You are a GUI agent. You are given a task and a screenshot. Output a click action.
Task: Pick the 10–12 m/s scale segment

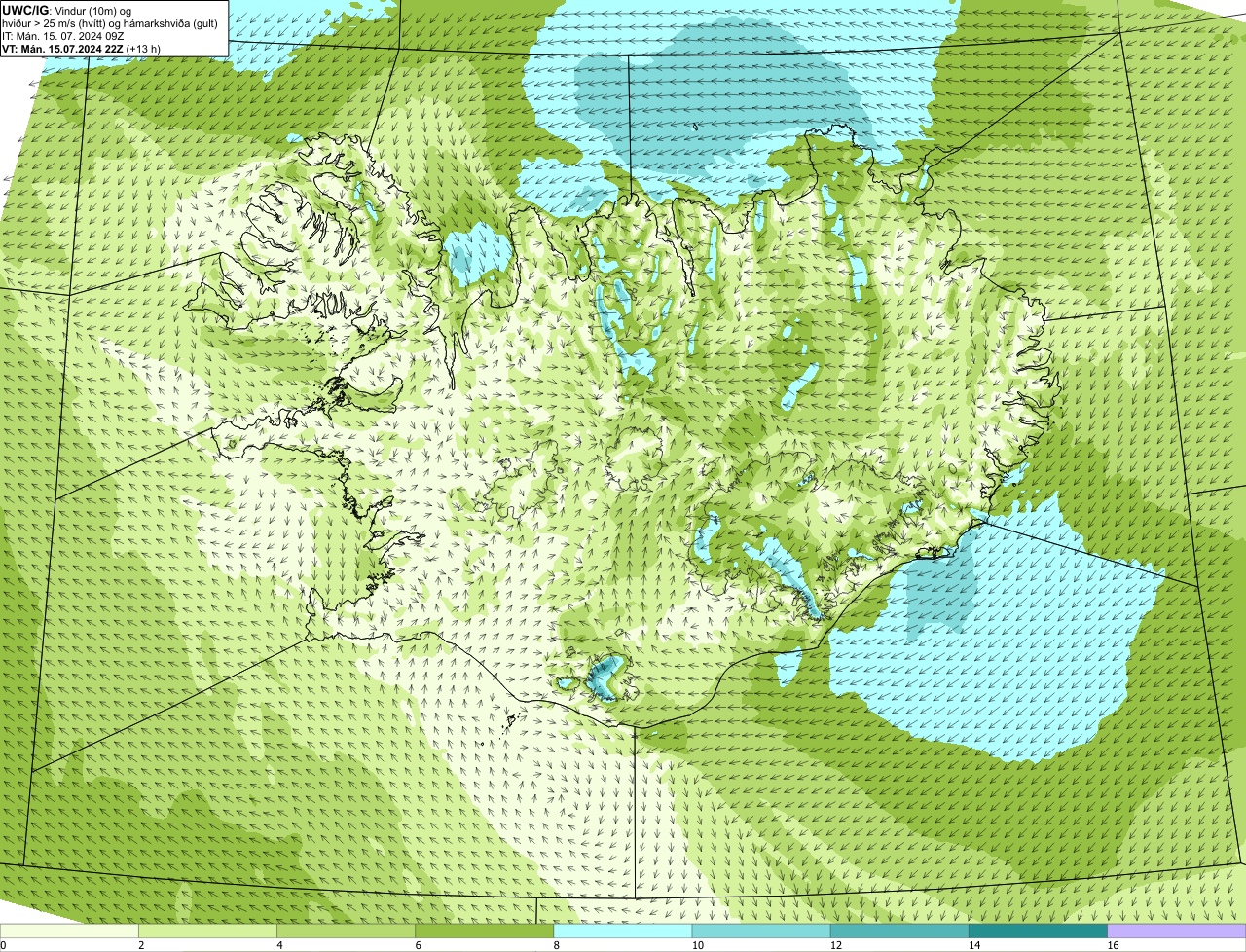(761, 932)
